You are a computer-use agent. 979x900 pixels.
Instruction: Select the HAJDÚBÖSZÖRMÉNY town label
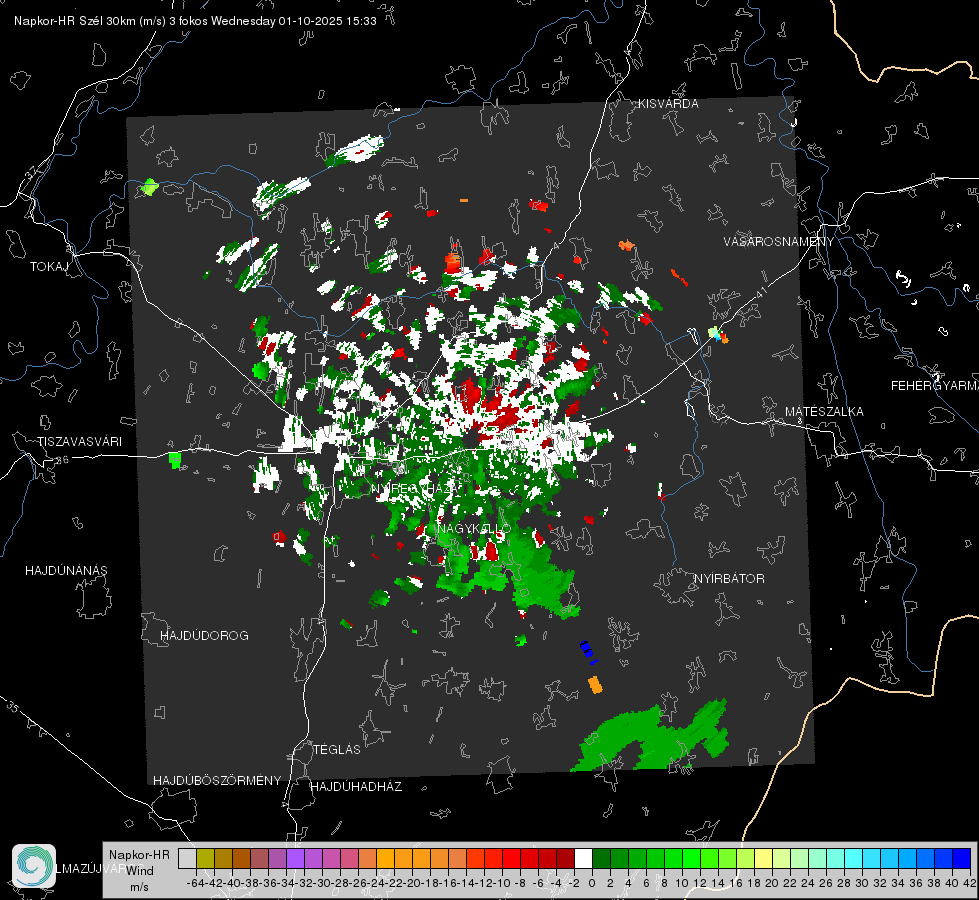217,781
